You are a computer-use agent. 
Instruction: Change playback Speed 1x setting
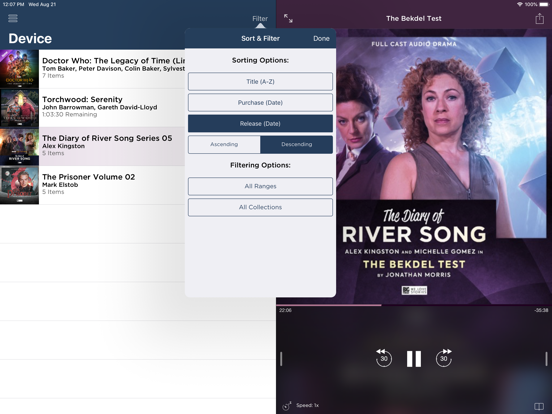307,405
